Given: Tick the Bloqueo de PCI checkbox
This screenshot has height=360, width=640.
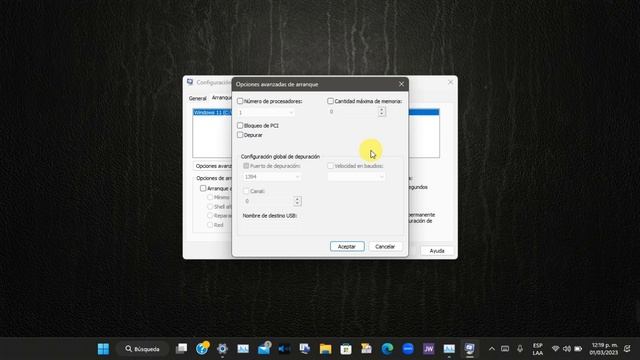Looking at the screenshot, I should pyautogui.click(x=240, y=125).
